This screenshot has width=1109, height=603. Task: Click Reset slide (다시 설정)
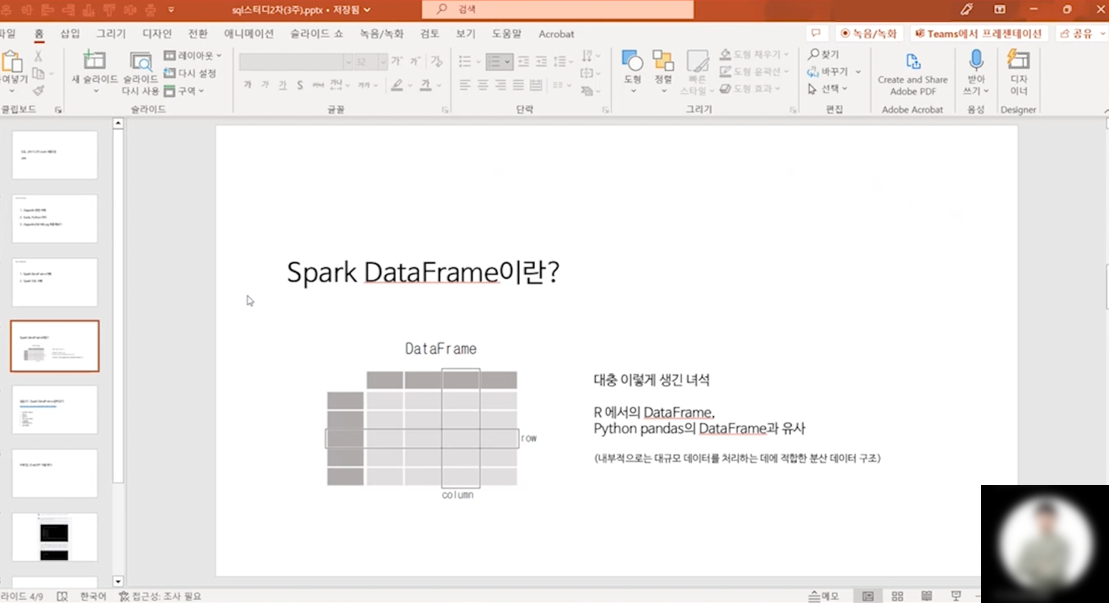click(190, 73)
